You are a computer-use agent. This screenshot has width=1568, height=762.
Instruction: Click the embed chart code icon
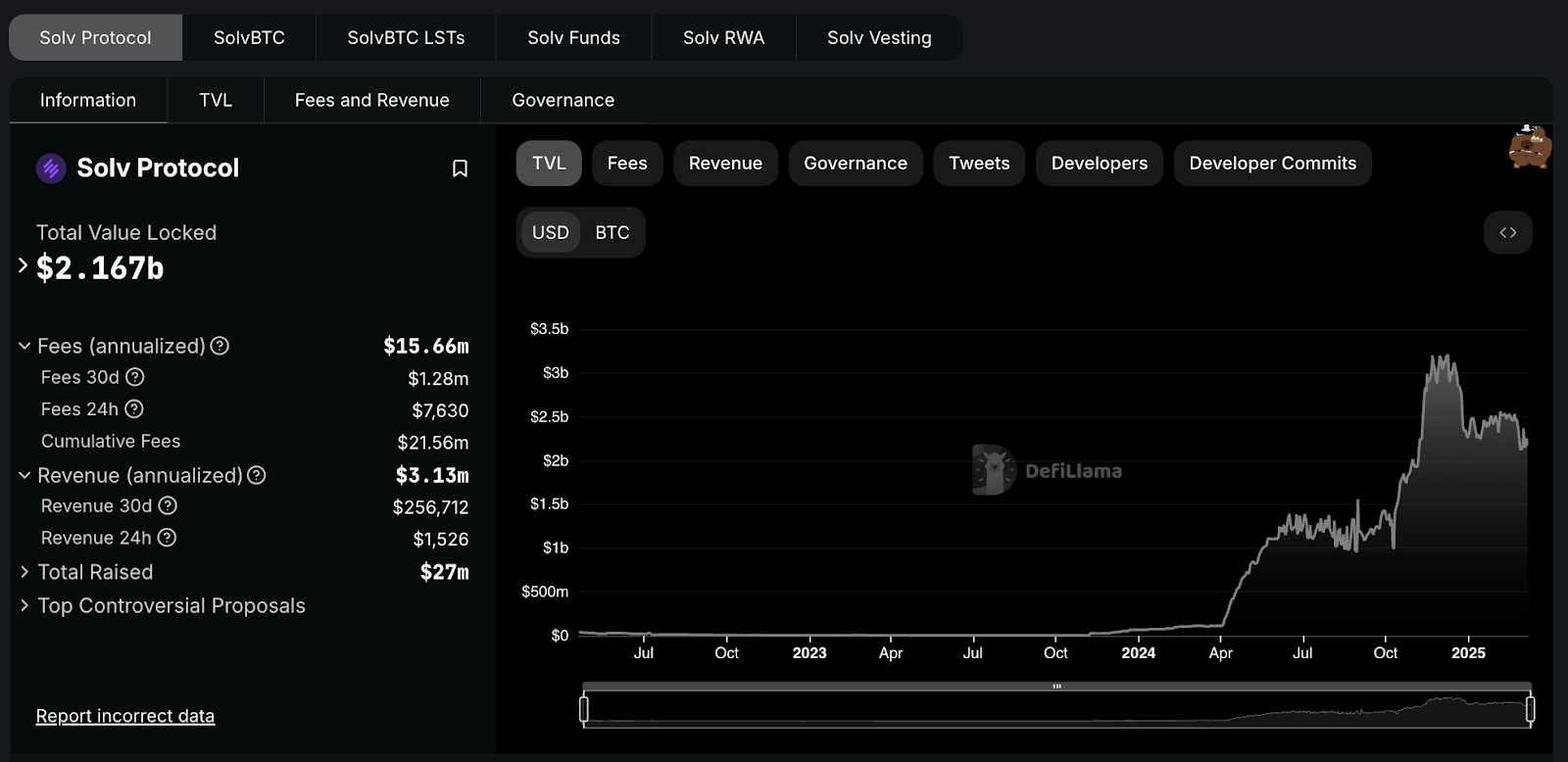(1508, 232)
